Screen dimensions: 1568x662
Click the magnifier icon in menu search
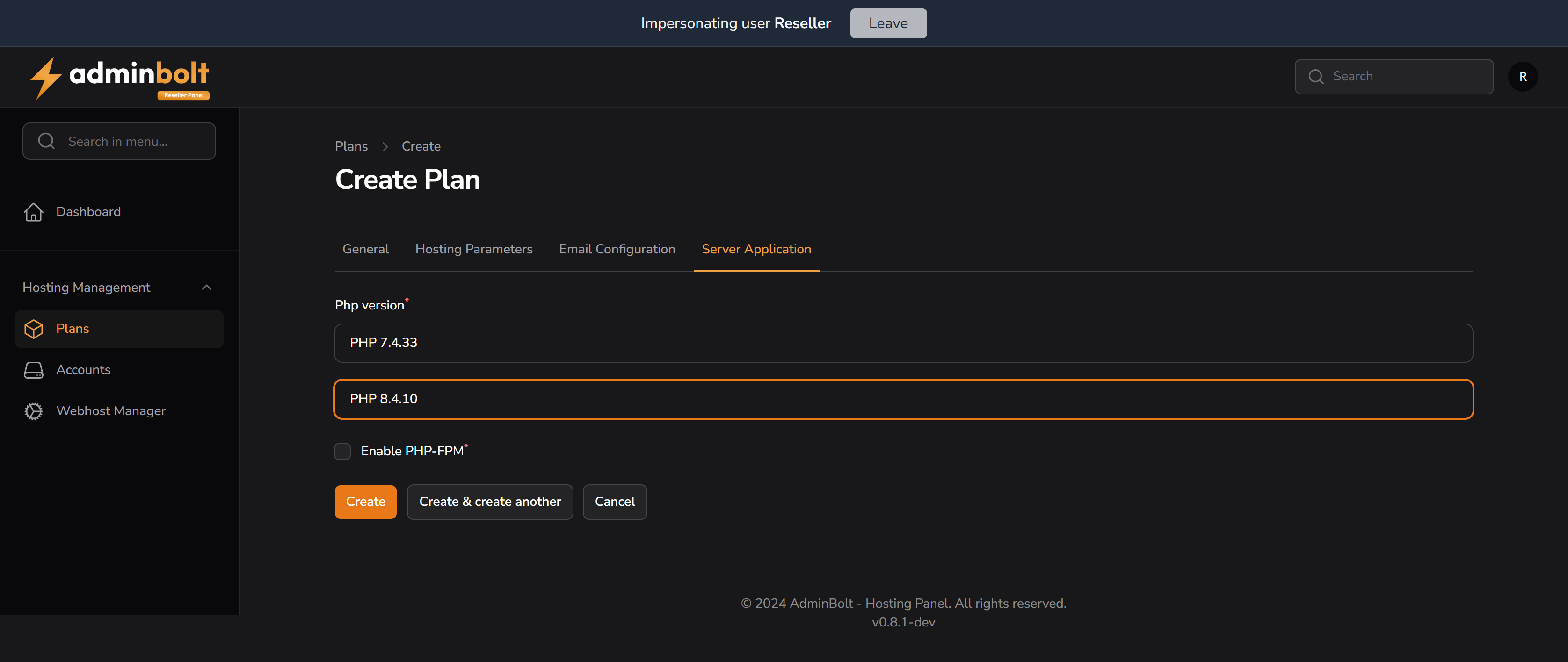click(46, 141)
